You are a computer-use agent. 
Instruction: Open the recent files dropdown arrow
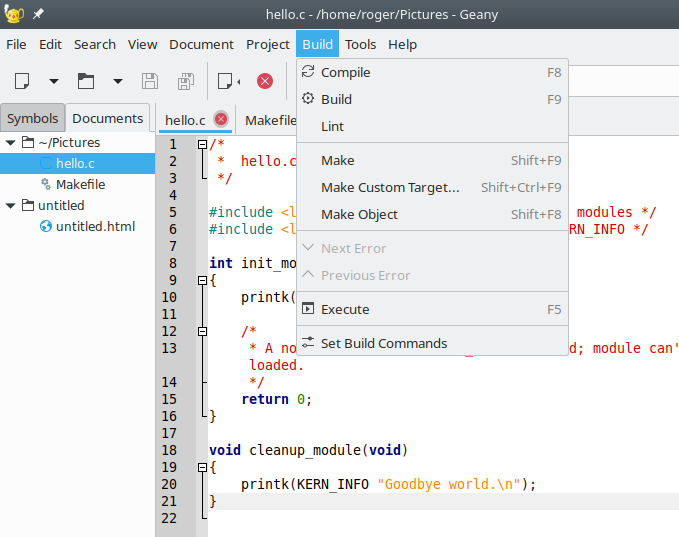point(118,81)
